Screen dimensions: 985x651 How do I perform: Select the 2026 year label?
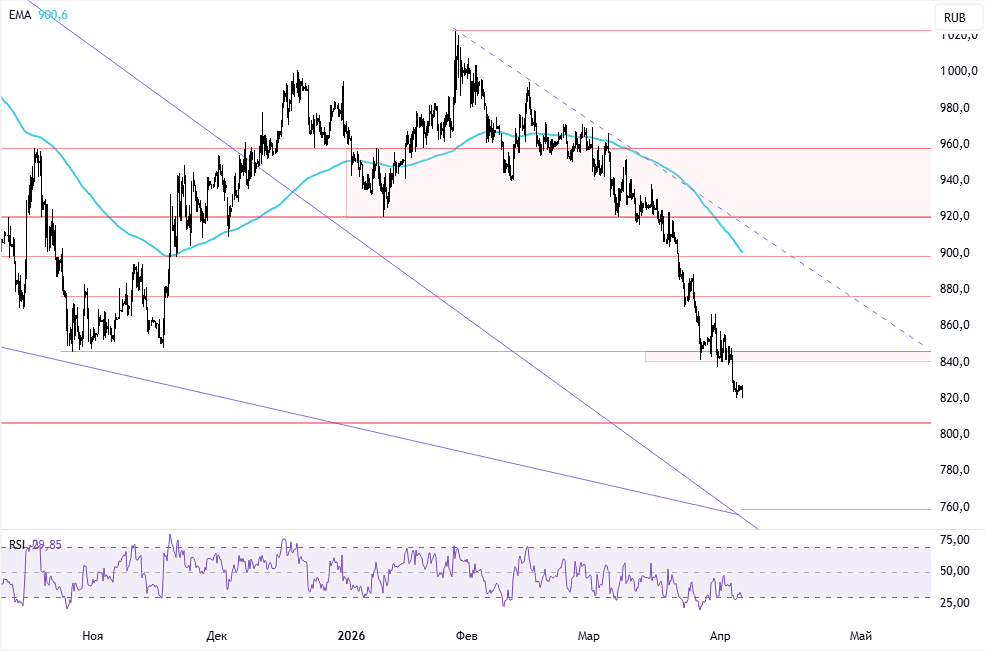(x=351, y=634)
